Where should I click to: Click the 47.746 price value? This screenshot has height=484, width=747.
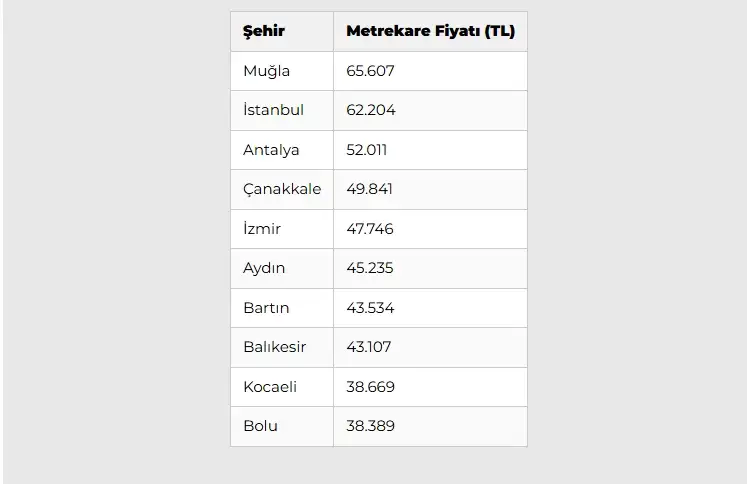370,229
